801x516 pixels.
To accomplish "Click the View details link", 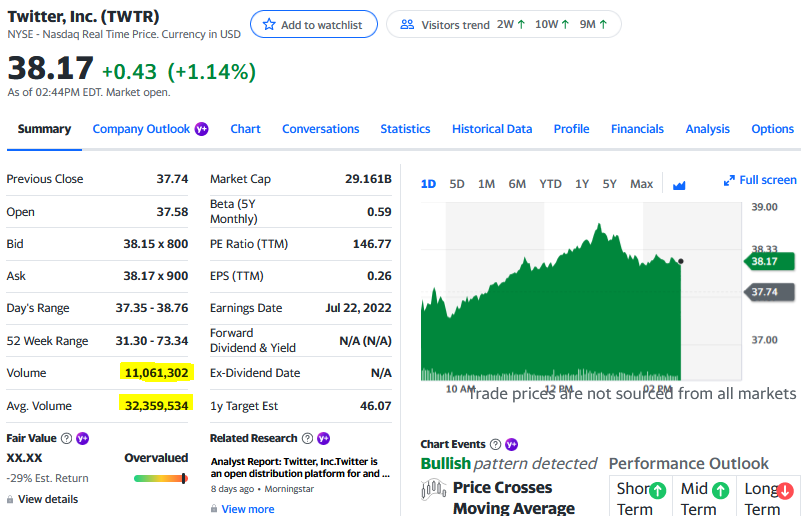I will tap(48, 499).
